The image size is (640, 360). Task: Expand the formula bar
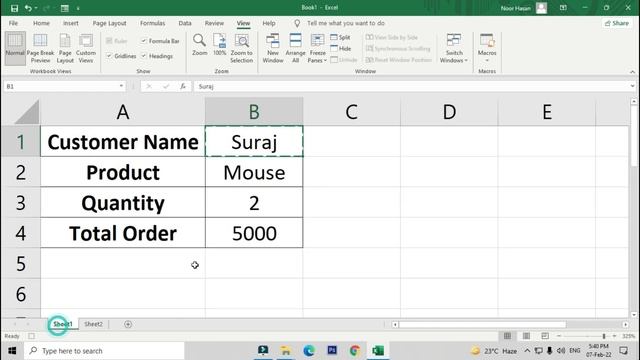pyautogui.click(x=632, y=86)
